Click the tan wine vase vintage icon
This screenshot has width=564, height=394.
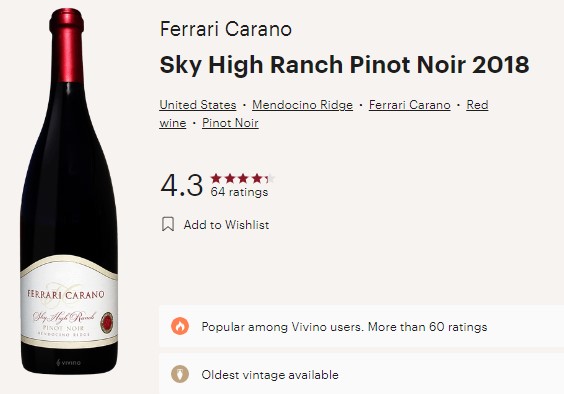click(x=180, y=374)
